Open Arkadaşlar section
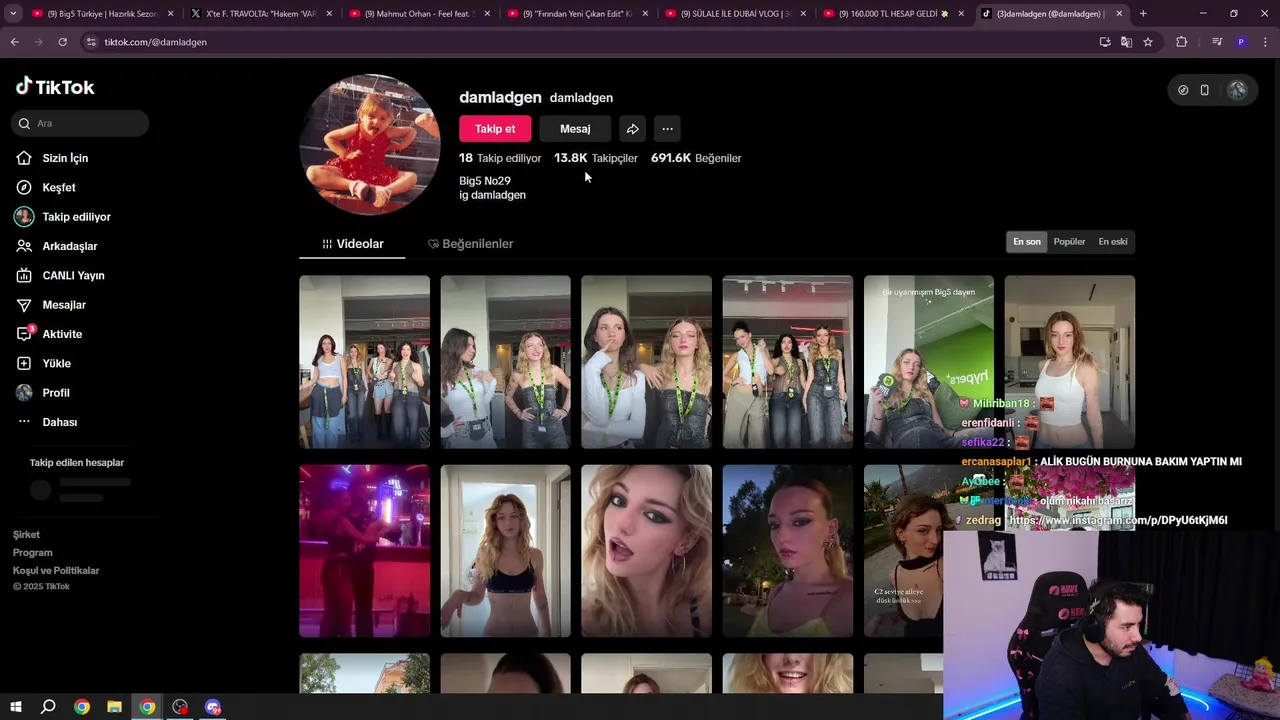This screenshot has width=1280, height=720. point(57,246)
